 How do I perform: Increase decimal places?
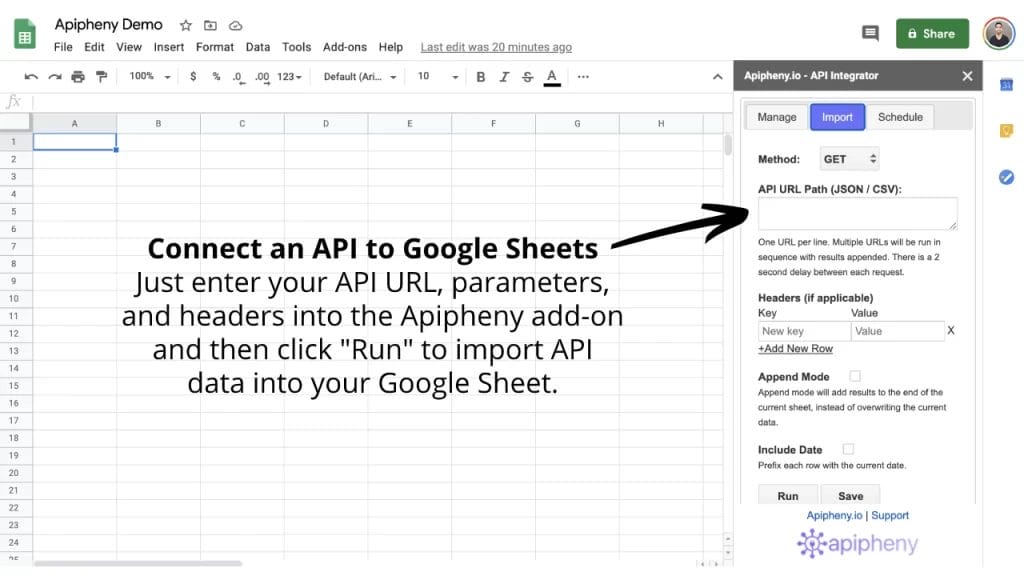[x=262, y=77]
